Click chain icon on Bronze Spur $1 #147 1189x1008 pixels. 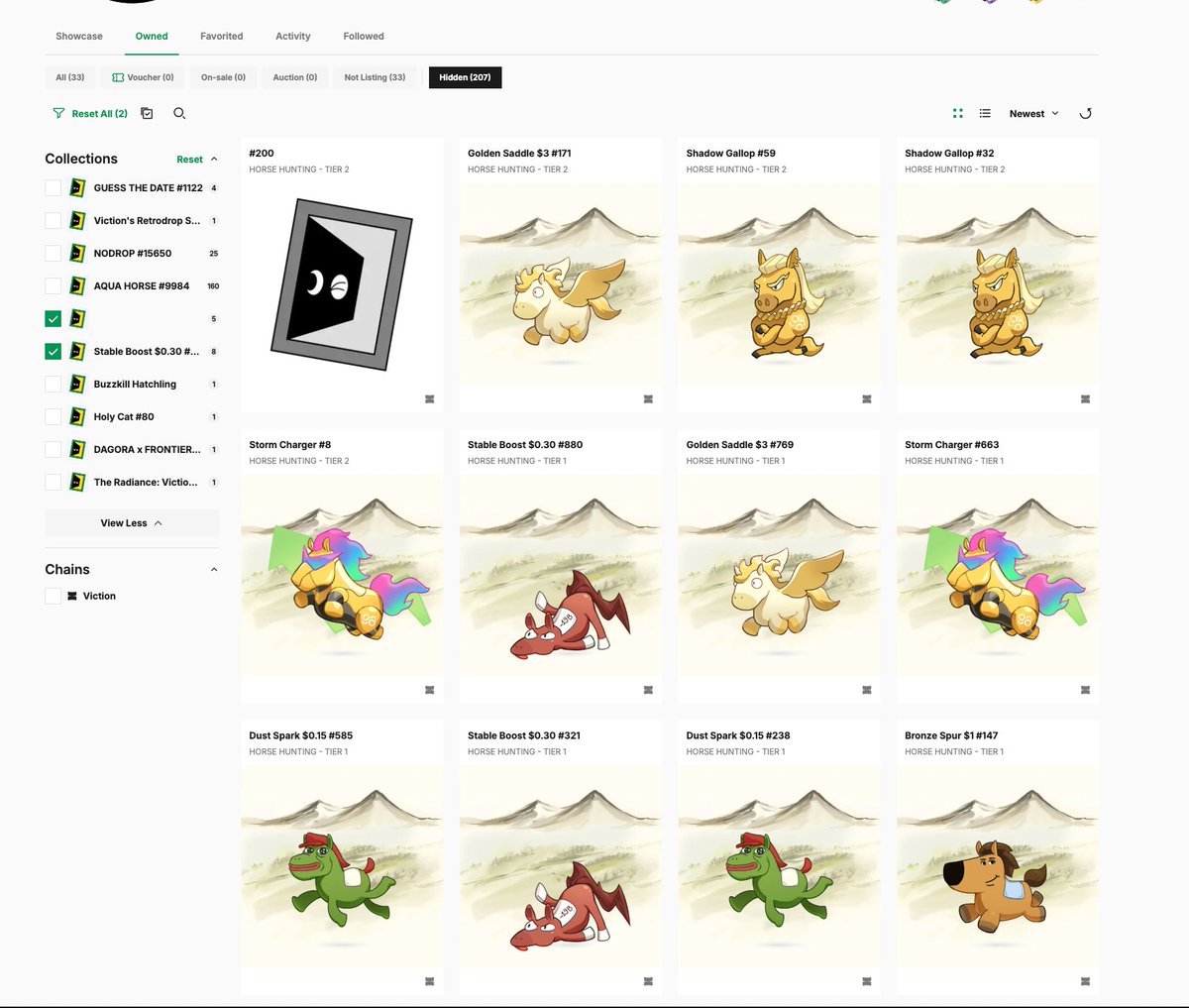point(1085,981)
